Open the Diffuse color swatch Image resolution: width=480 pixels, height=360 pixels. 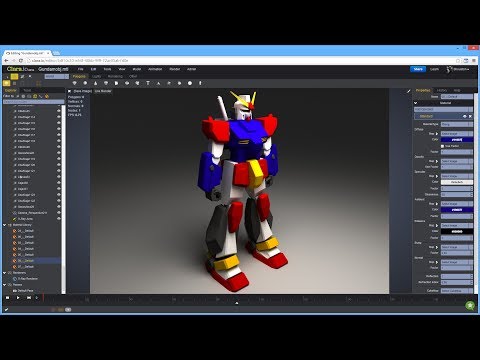click(x=457, y=140)
